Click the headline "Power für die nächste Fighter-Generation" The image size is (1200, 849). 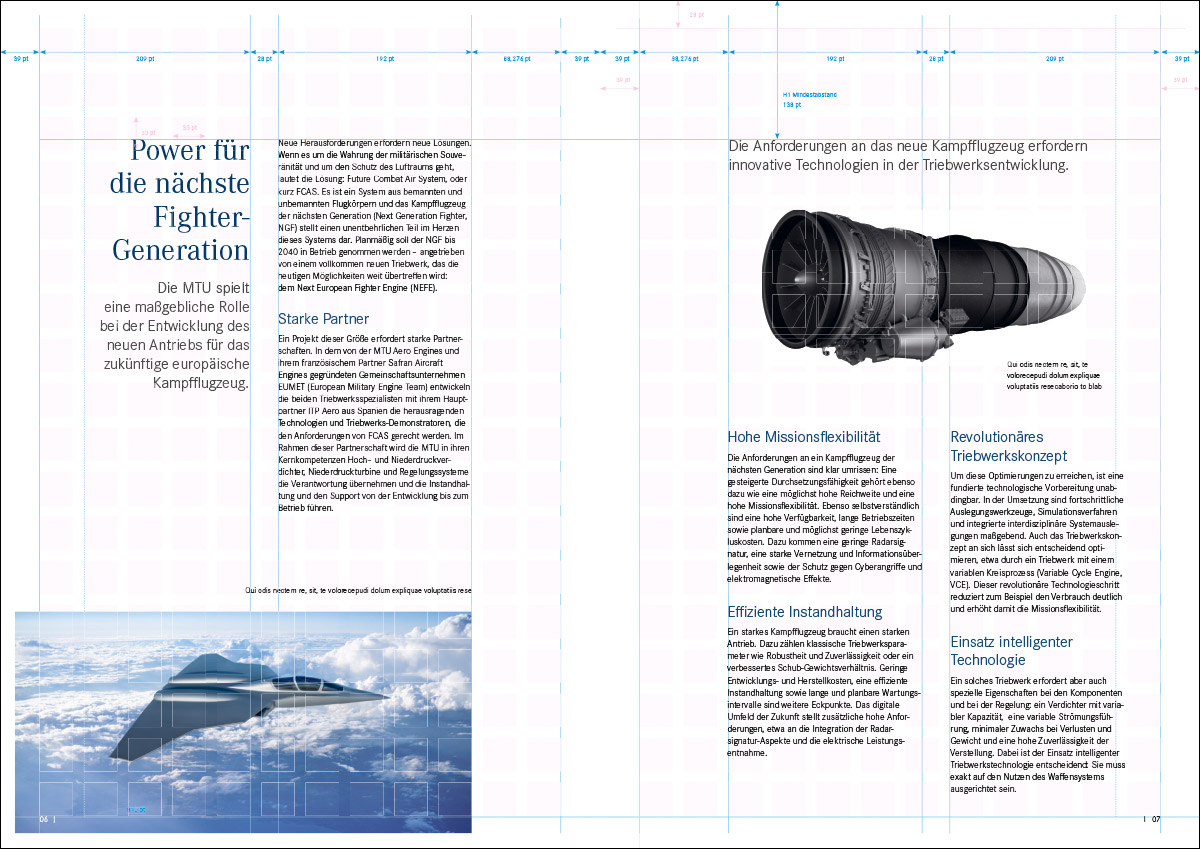pyautogui.click(x=179, y=201)
